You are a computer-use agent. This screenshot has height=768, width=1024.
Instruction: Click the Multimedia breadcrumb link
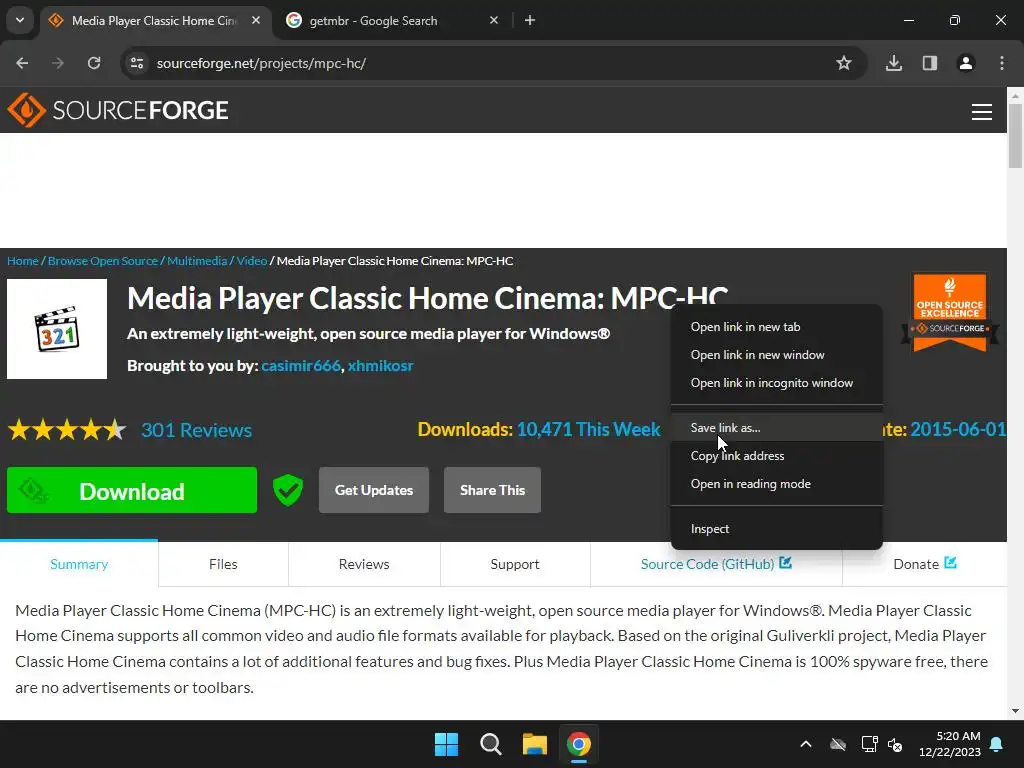[197, 261]
